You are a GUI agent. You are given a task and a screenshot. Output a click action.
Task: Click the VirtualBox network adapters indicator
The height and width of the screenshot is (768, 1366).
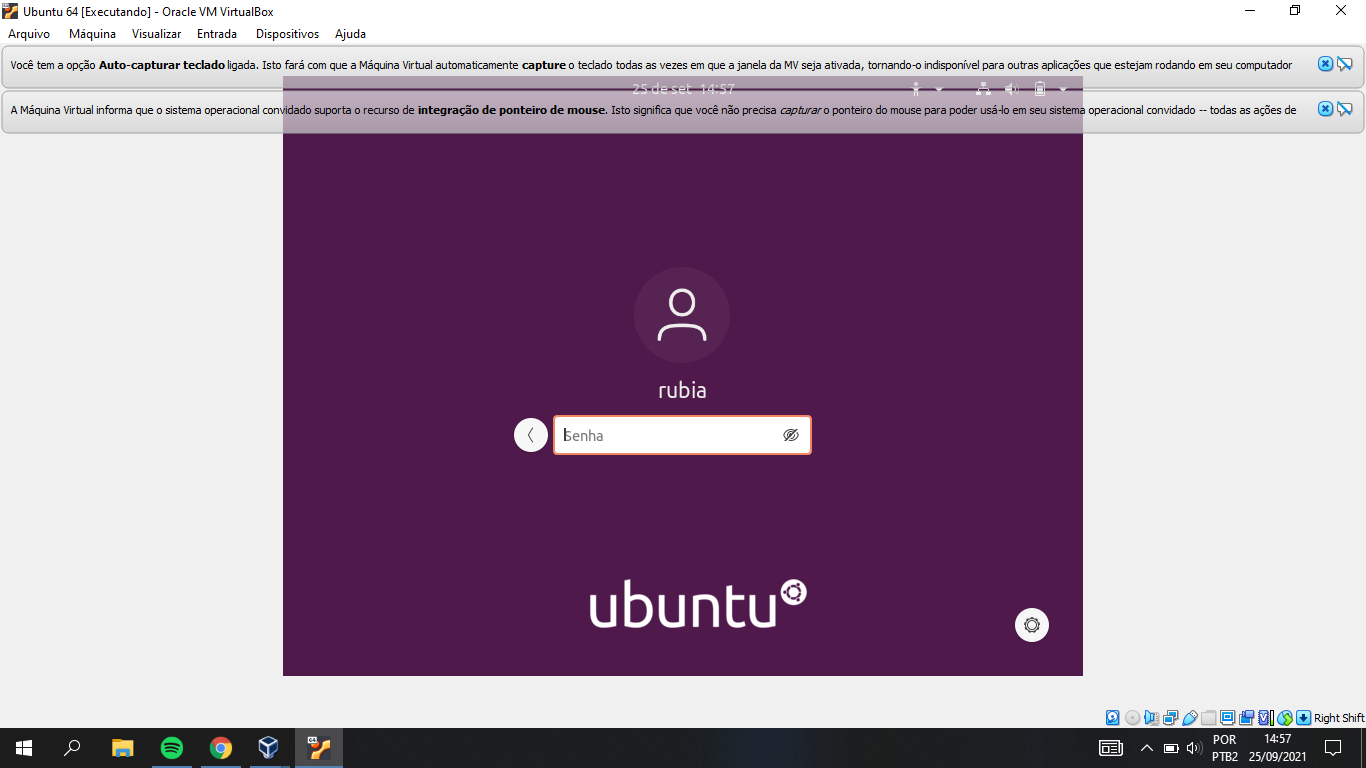coord(1170,717)
